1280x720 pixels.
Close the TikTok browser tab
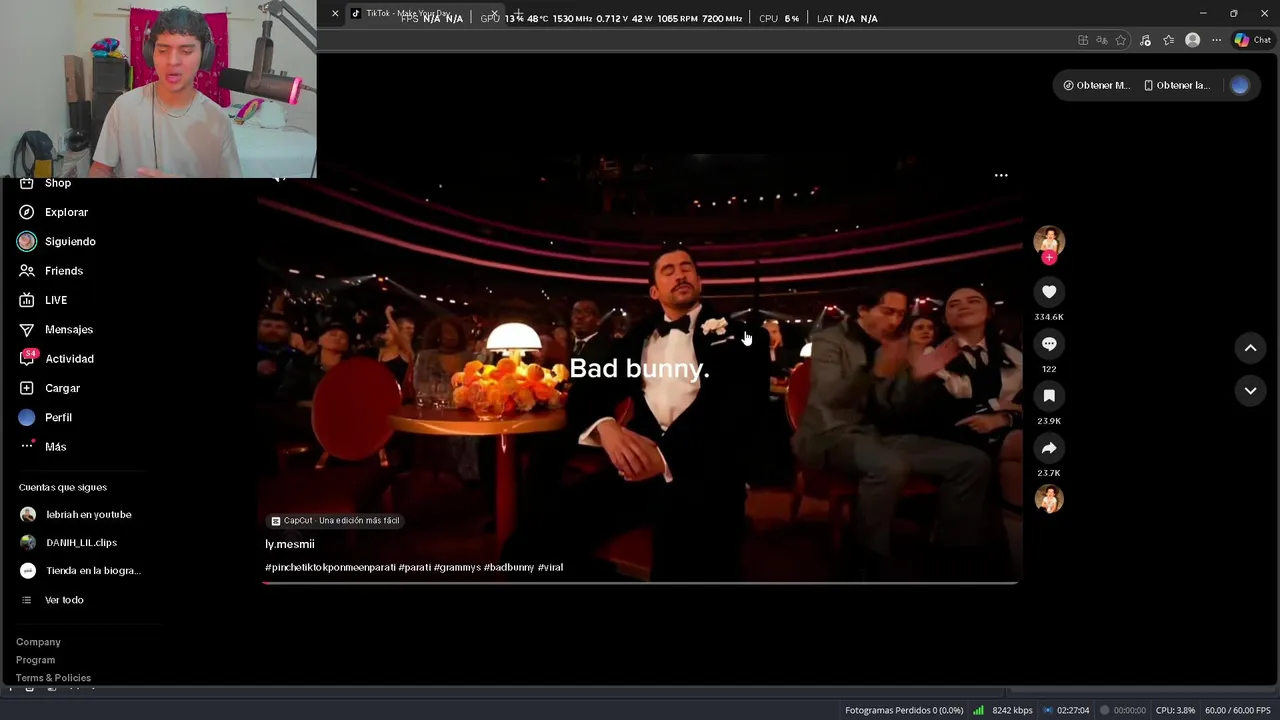point(494,14)
